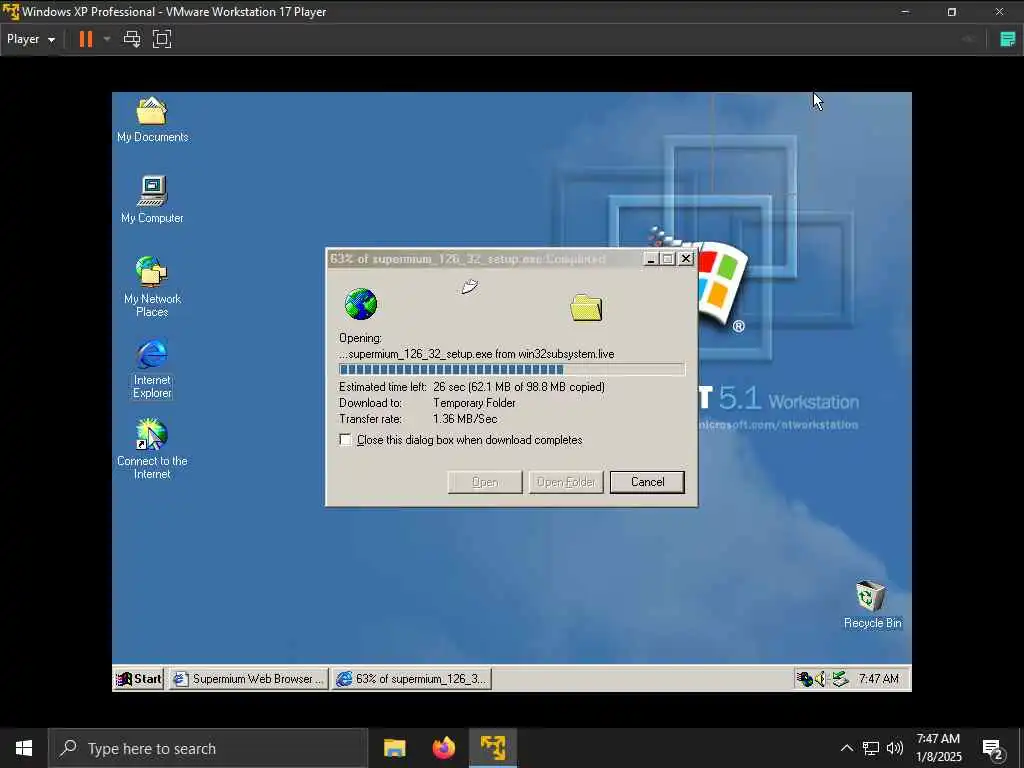Show hidden tray icons chevron
Image resolution: width=1024 pixels, height=768 pixels.
click(x=846, y=748)
